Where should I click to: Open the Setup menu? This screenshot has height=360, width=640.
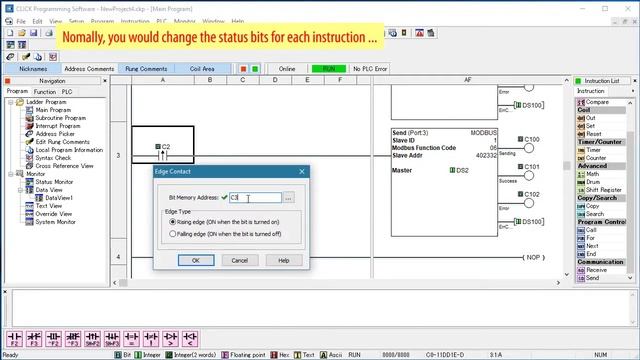point(76,21)
